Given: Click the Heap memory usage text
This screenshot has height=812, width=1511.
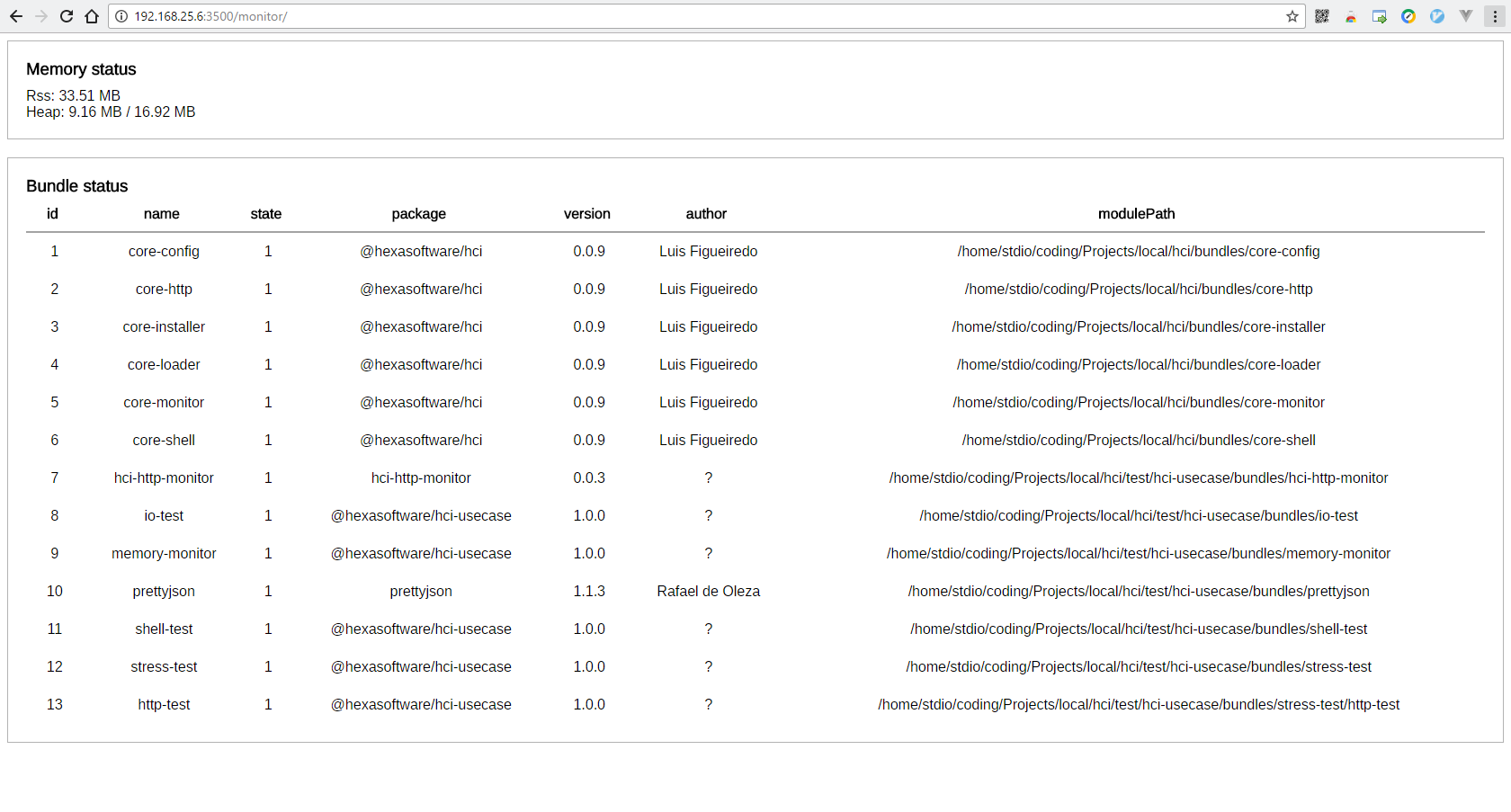Looking at the screenshot, I should 111,112.
